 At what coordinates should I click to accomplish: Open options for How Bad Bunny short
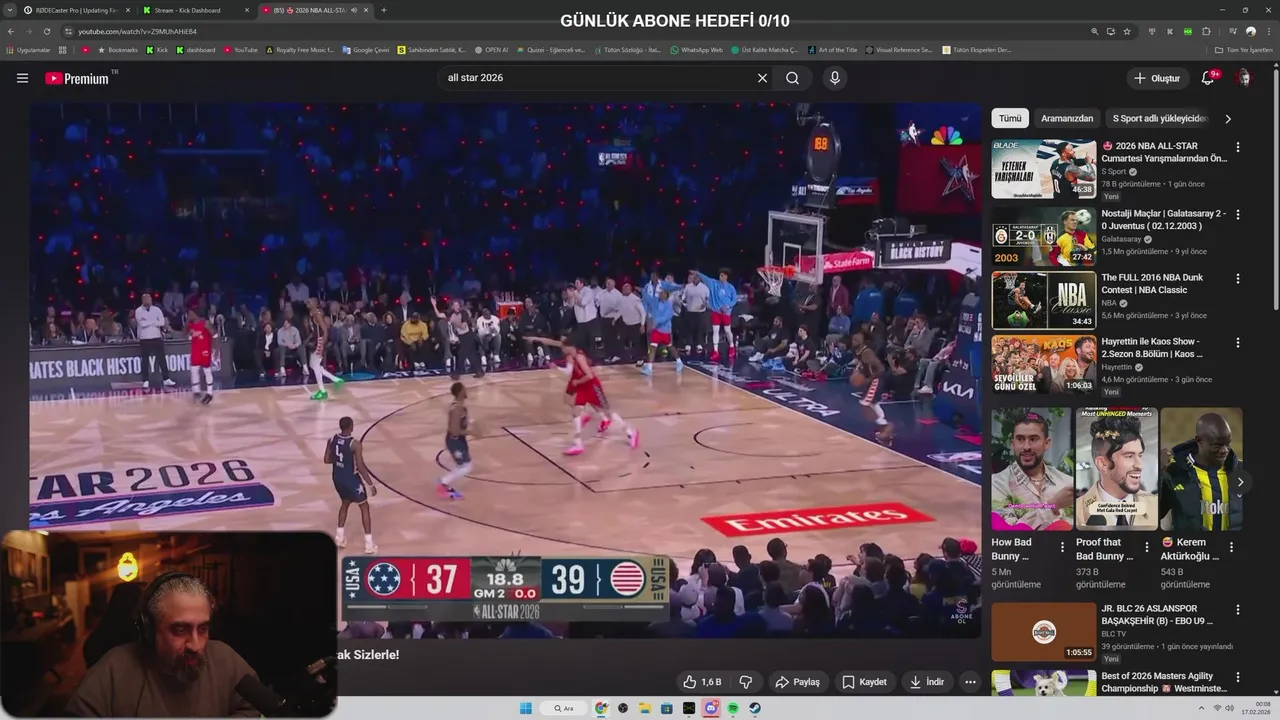[x=1062, y=547]
